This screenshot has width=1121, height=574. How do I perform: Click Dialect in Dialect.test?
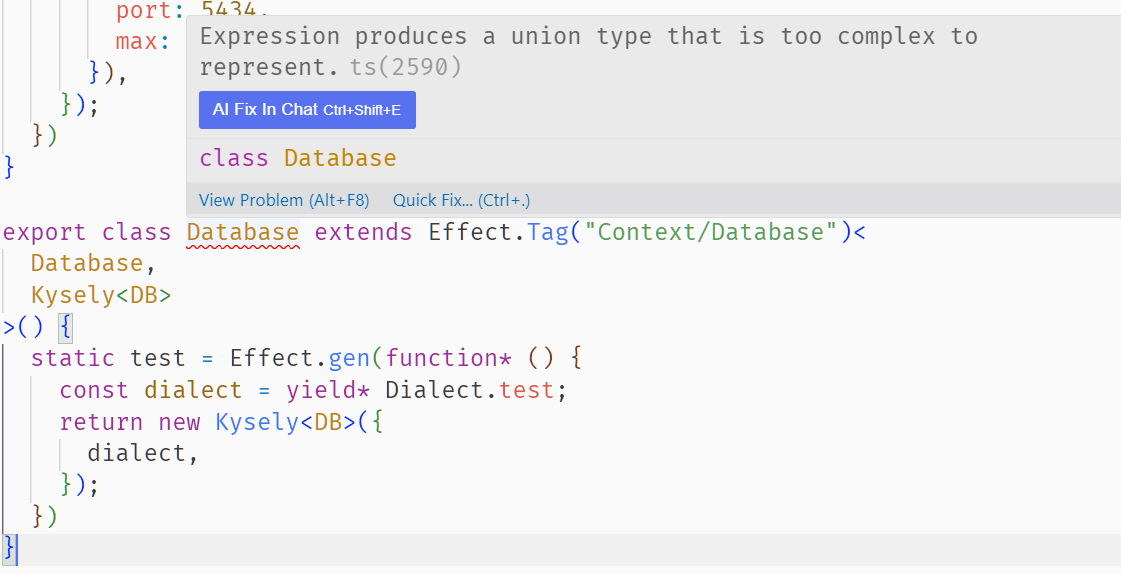[x=434, y=390]
